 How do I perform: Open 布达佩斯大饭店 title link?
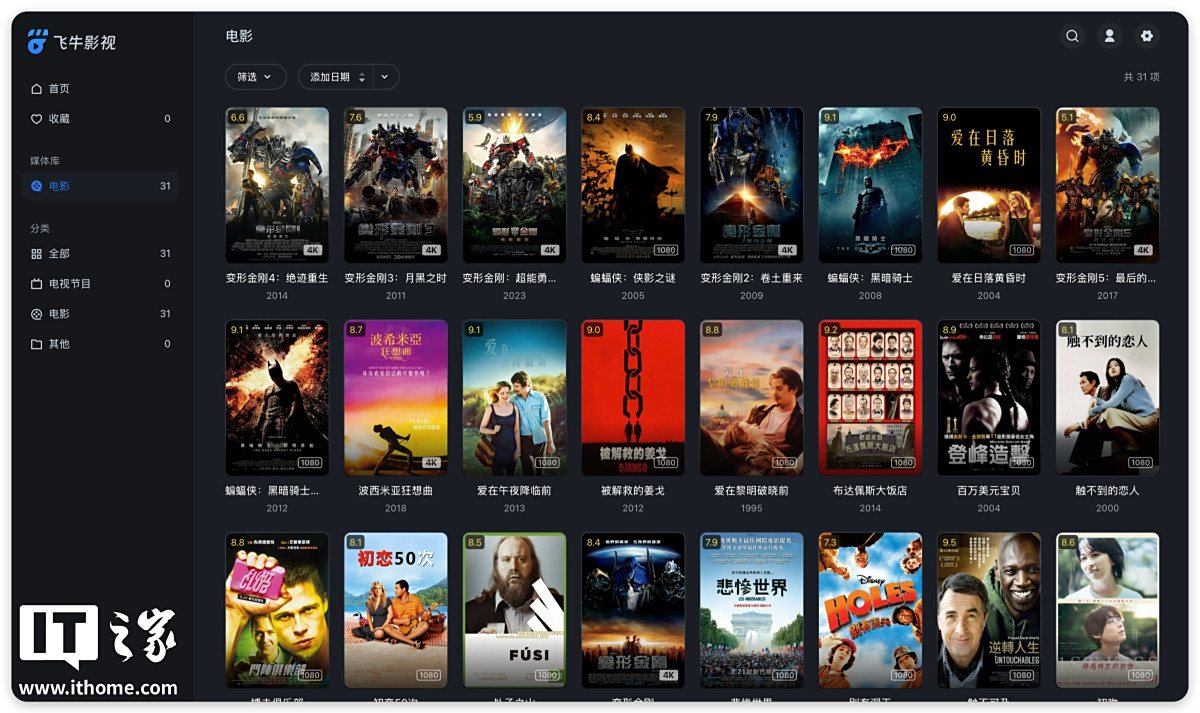pyautogui.click(x=870, y=491)
